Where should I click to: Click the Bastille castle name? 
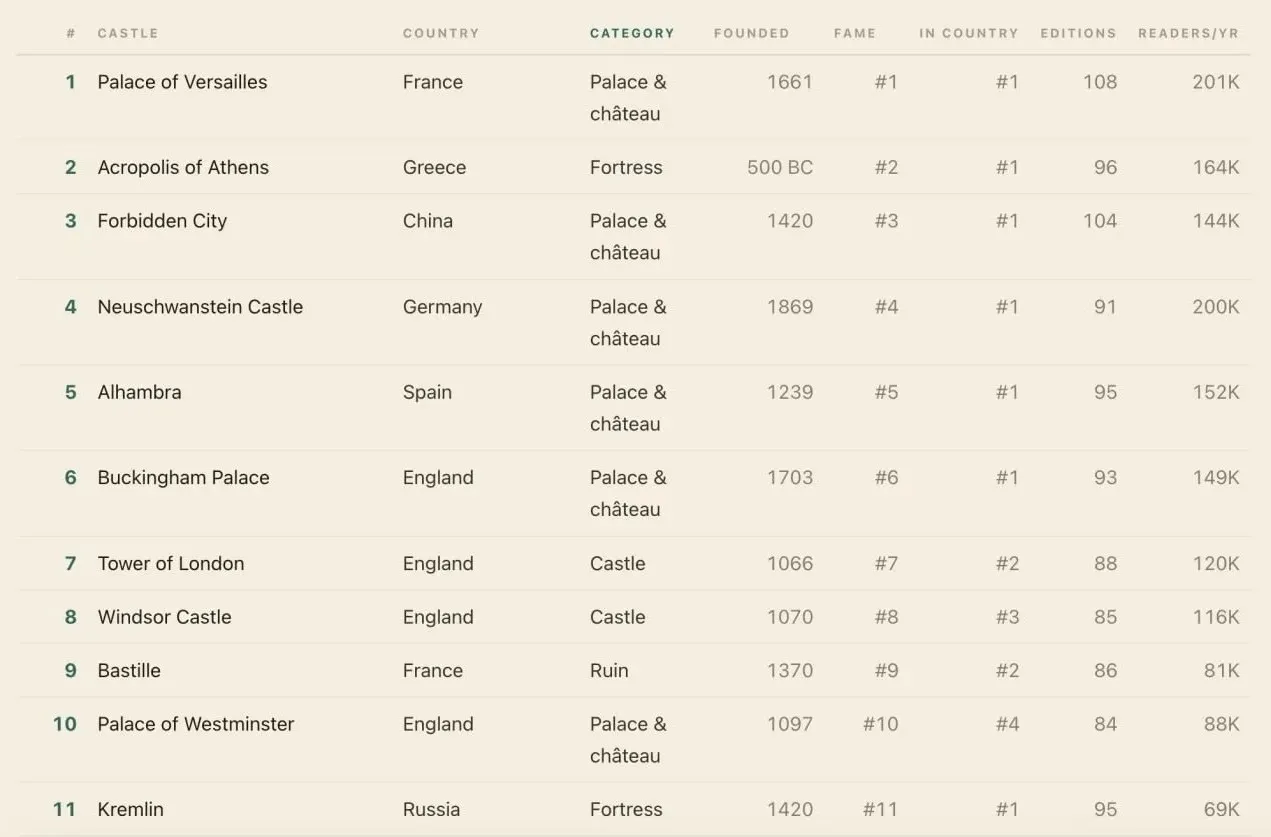(x=129, y=670)
